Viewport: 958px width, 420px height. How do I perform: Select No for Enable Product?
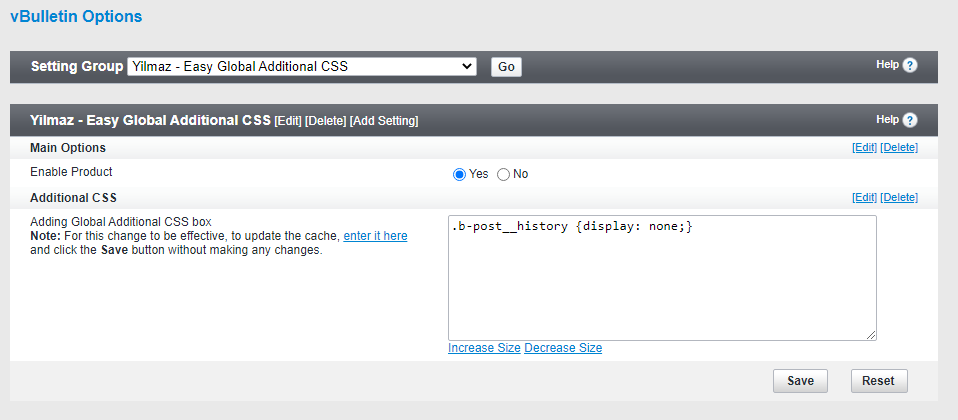(x=503, y=174)
